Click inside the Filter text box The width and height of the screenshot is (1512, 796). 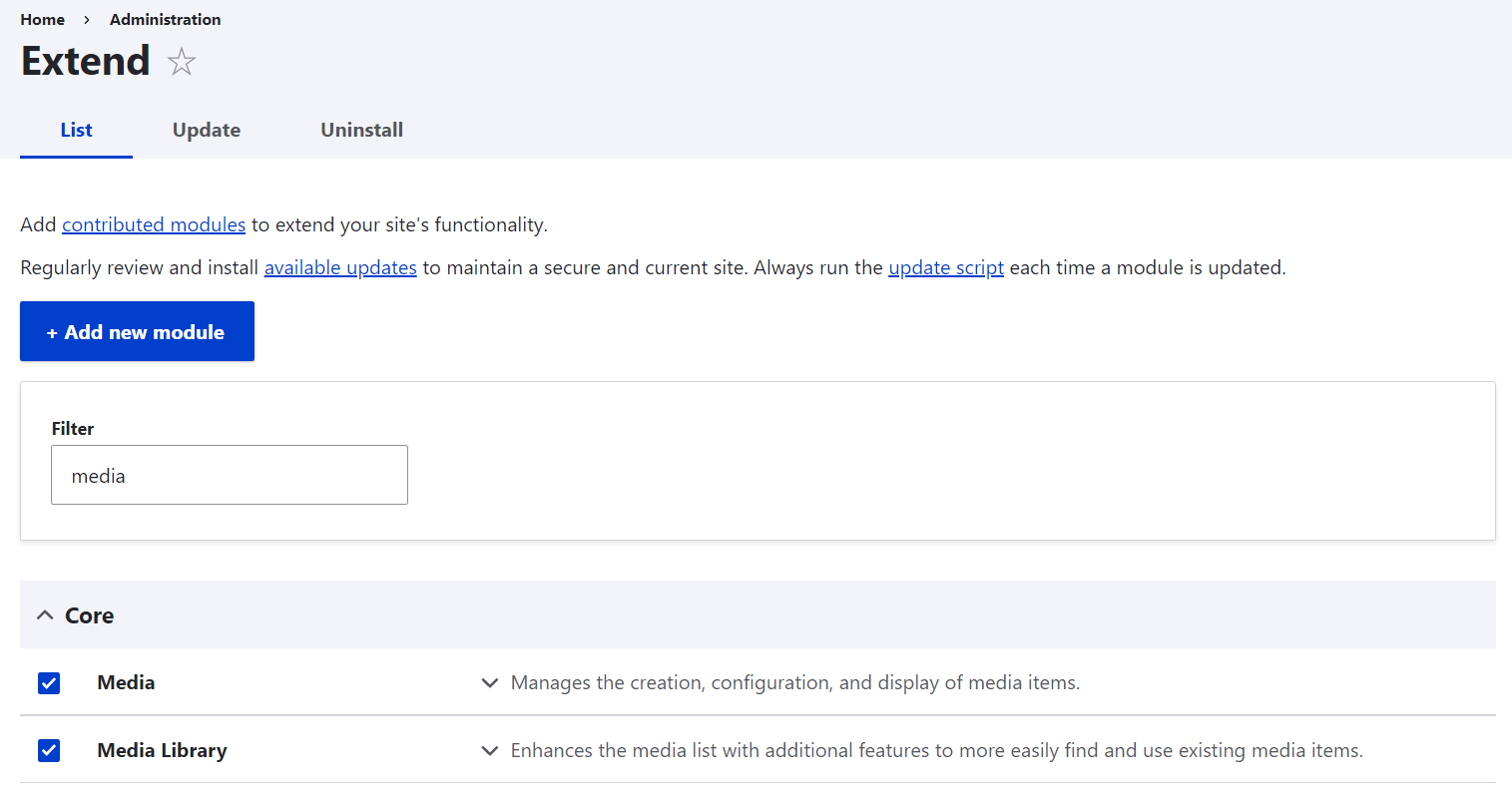coord(229,475)
